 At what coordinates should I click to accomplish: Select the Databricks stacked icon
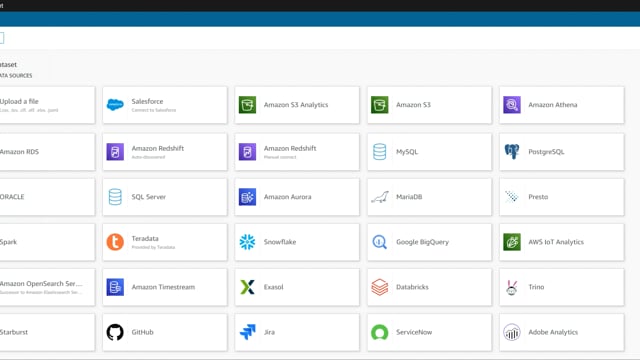380,287
